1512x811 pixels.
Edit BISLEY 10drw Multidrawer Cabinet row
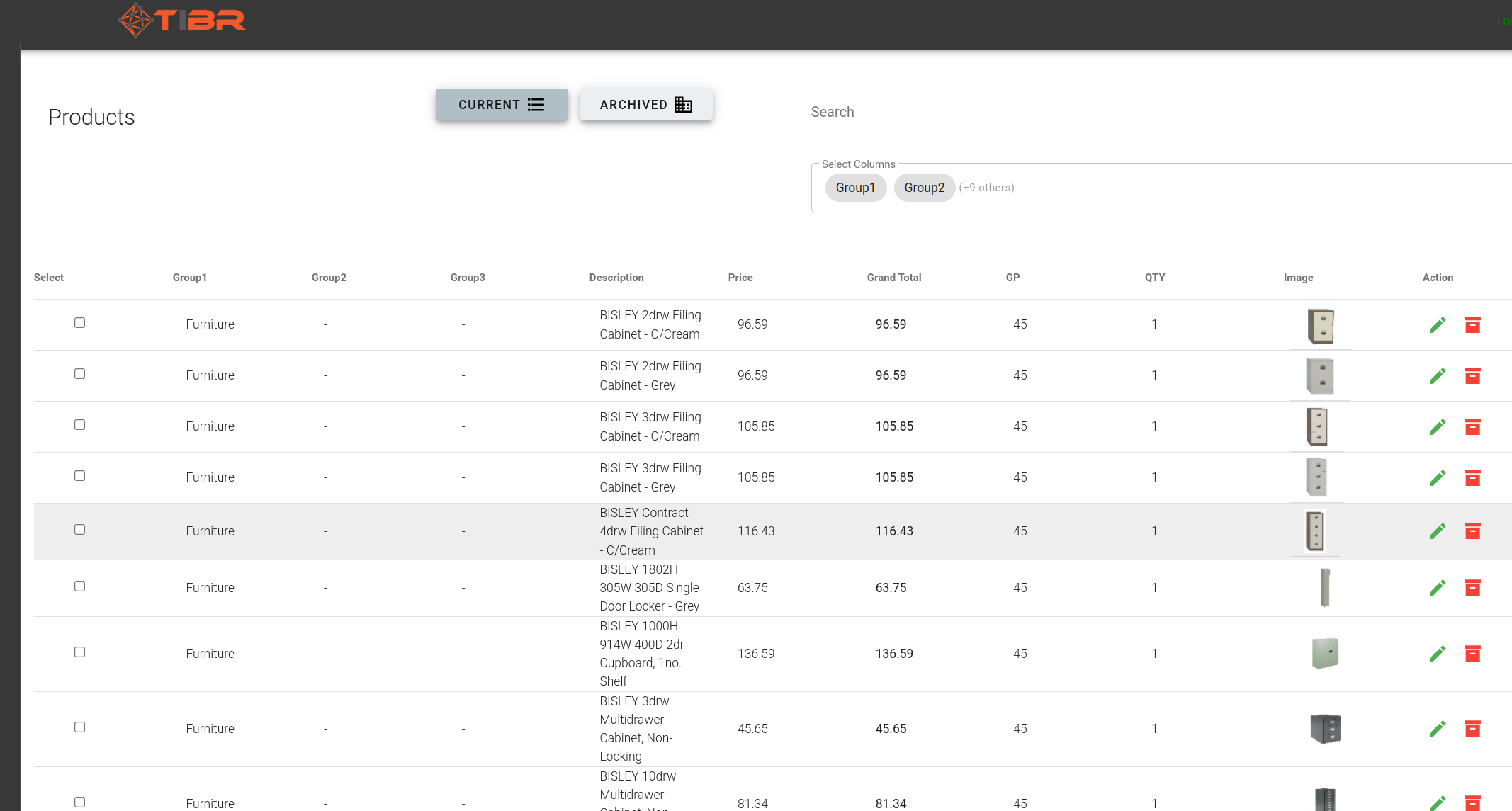point(1438,803)
